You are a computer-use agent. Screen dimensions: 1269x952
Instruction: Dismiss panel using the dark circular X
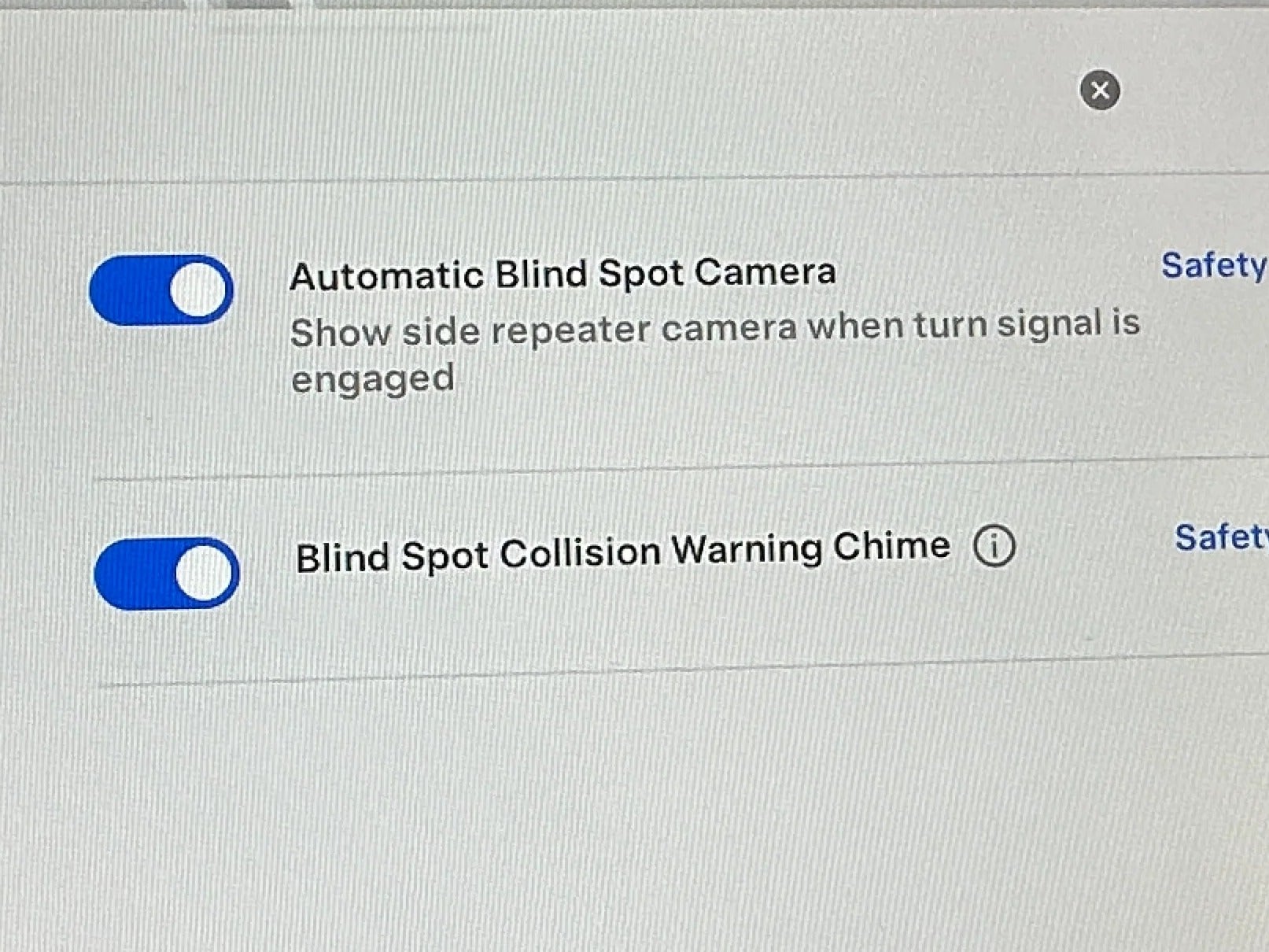tap(1100, 90)
